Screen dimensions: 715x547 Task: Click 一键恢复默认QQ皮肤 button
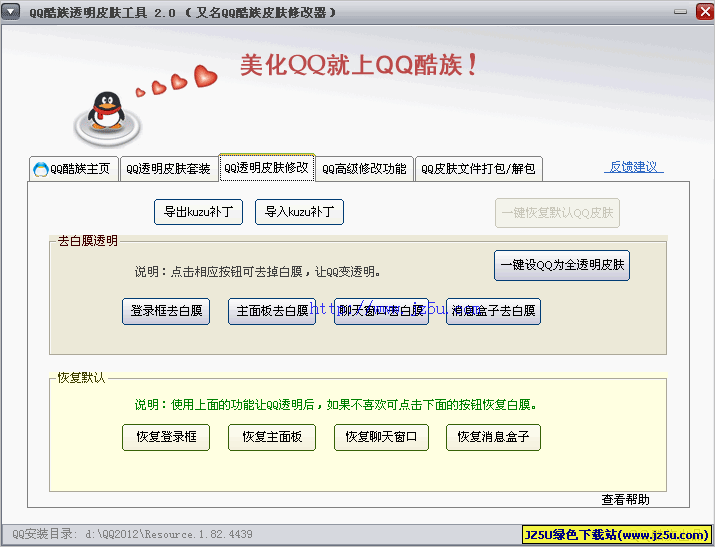click(x=557, y=213)
